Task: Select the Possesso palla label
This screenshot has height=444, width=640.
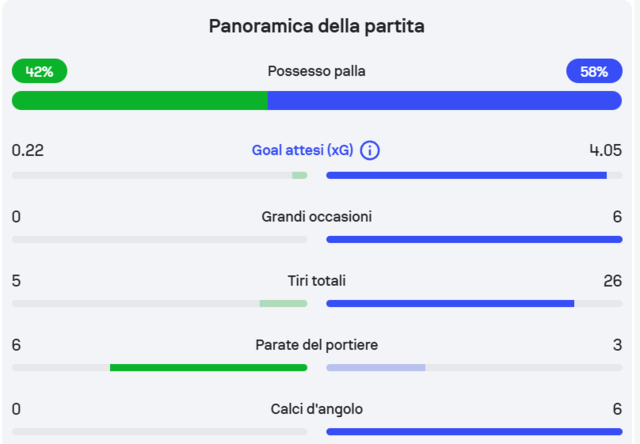Action: point(316,71)
